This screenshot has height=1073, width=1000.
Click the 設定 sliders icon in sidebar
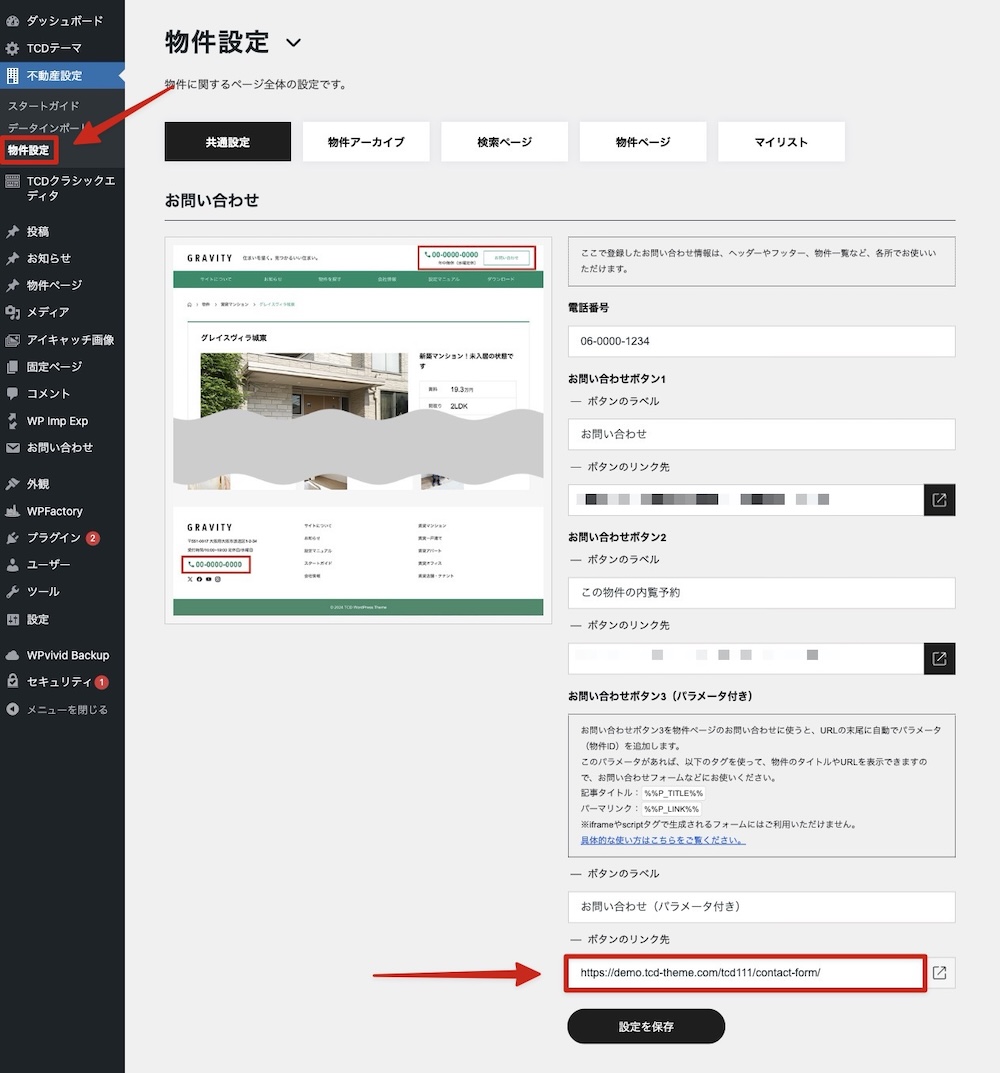[x=12, y=619]
